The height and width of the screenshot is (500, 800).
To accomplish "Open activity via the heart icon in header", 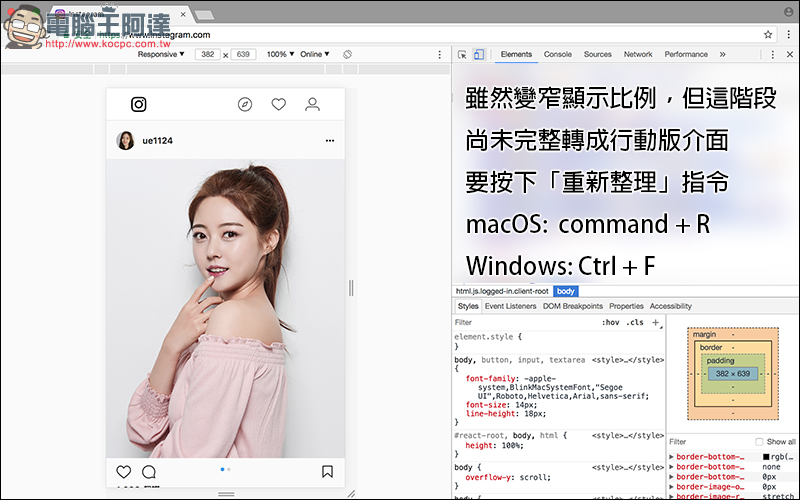I will [279, 104].
